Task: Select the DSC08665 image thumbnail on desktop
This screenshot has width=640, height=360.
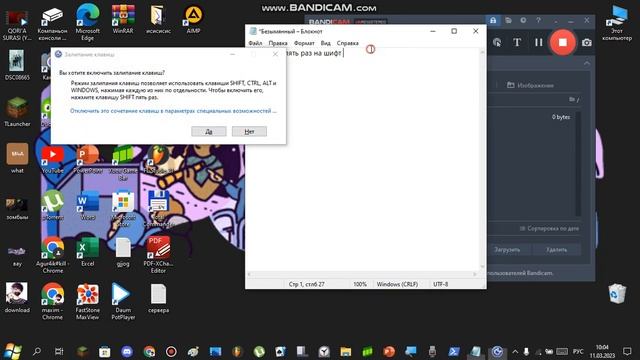Action: (17, 65)
